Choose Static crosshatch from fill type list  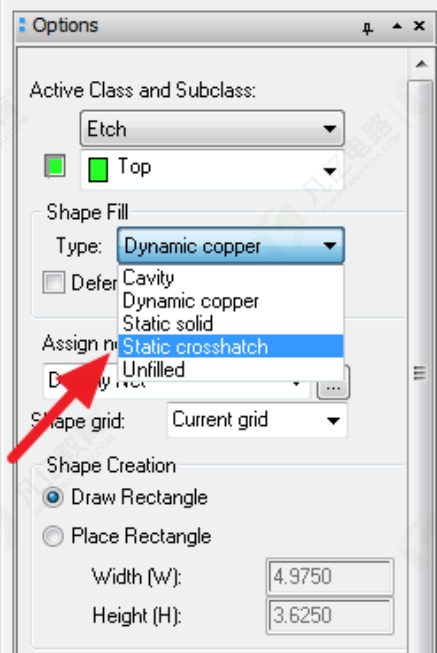[x=231, y=346]
